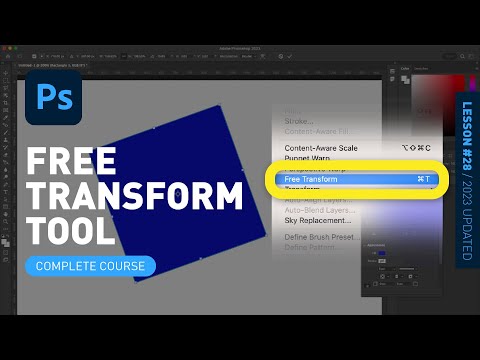Viewport: 480px width, 360px height.
Task: Select the Lasso tool
Action: [6, 88]
